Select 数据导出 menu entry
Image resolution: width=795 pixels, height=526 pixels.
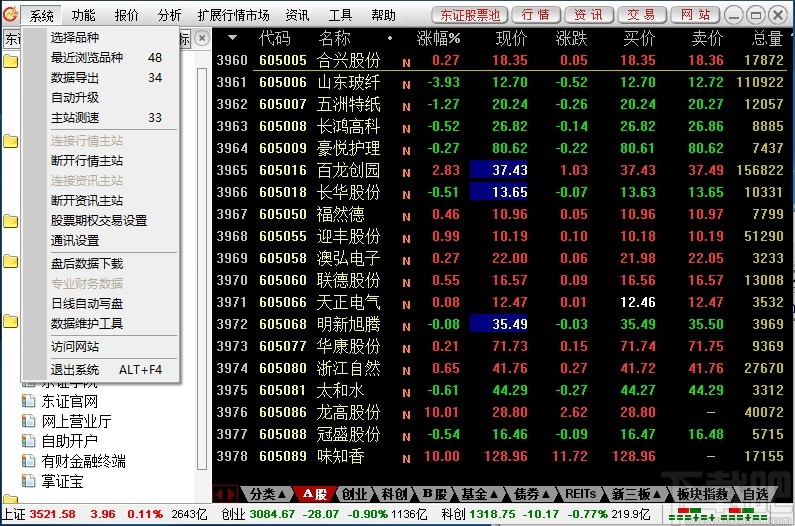point(100,78)
